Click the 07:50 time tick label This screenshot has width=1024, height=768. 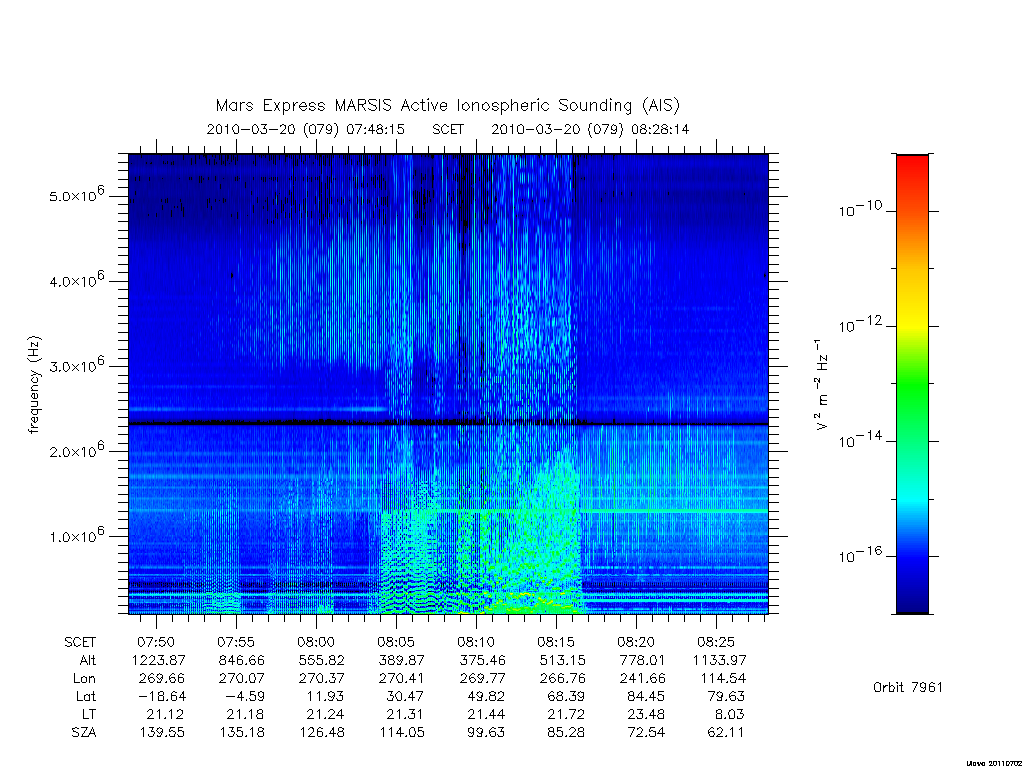pyautogui.click(x=156, y=642)
